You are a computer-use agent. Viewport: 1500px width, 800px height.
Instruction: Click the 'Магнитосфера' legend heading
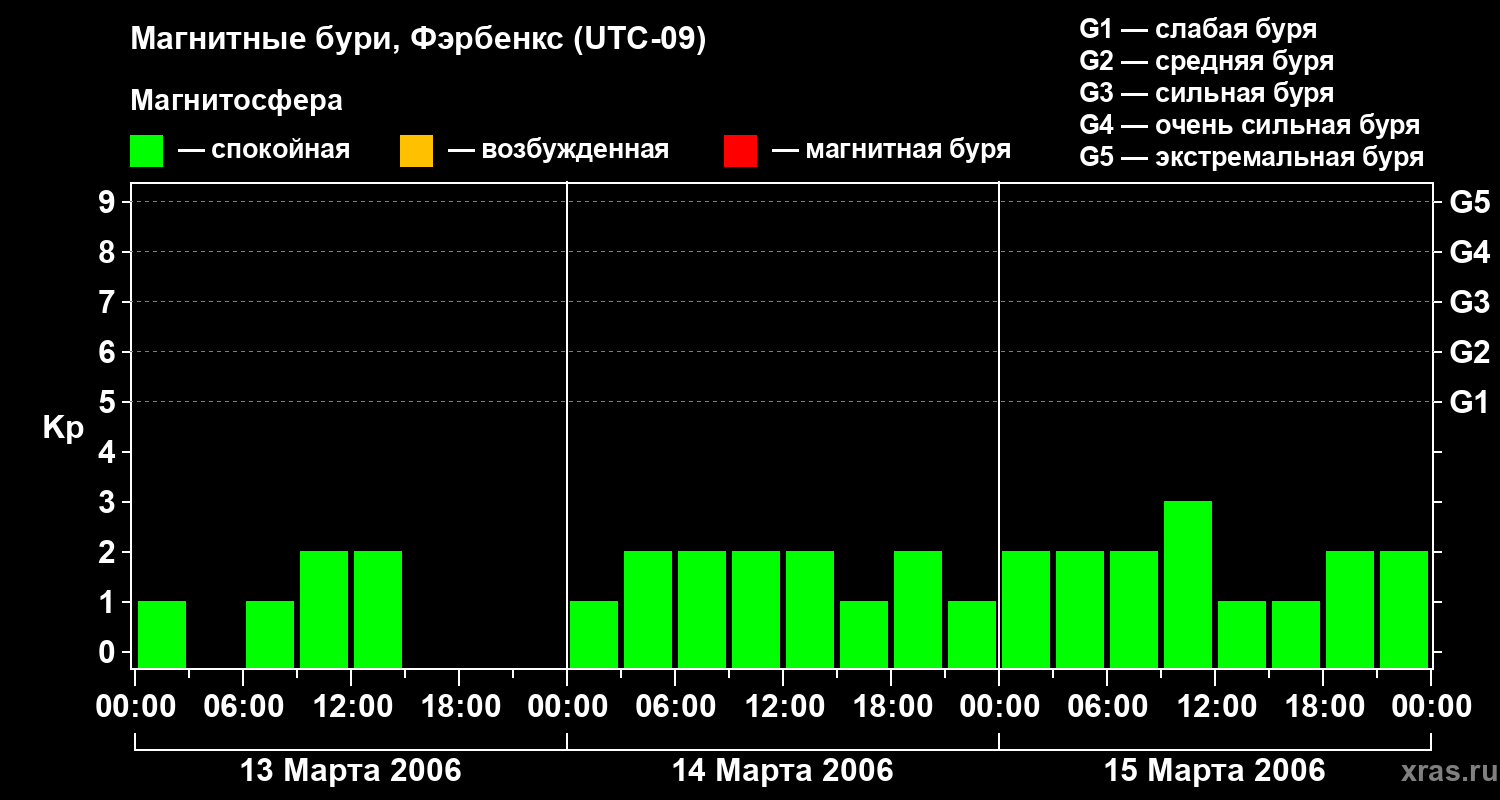tap(237, 101)
